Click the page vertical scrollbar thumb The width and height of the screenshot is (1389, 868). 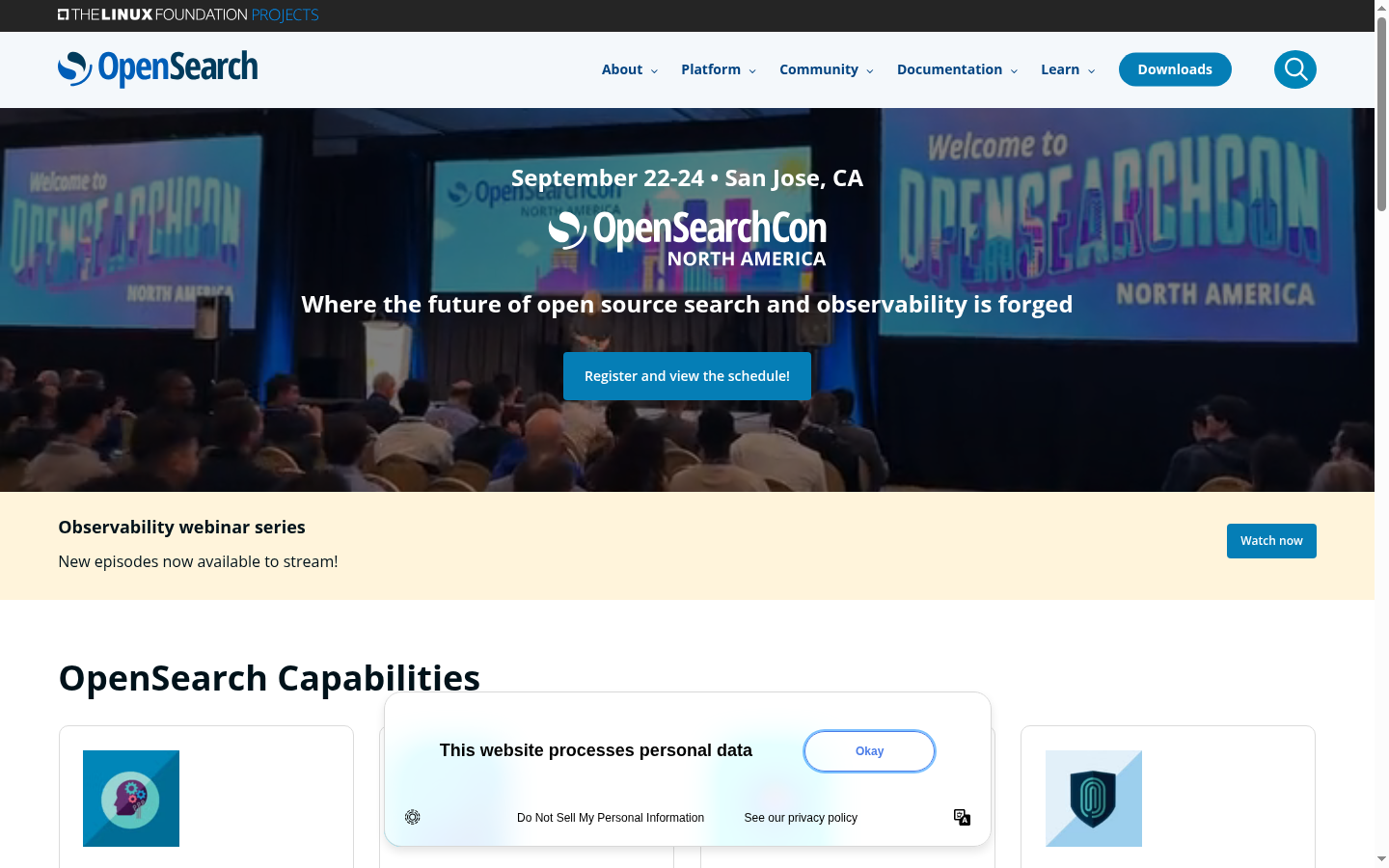(1381, 114)
